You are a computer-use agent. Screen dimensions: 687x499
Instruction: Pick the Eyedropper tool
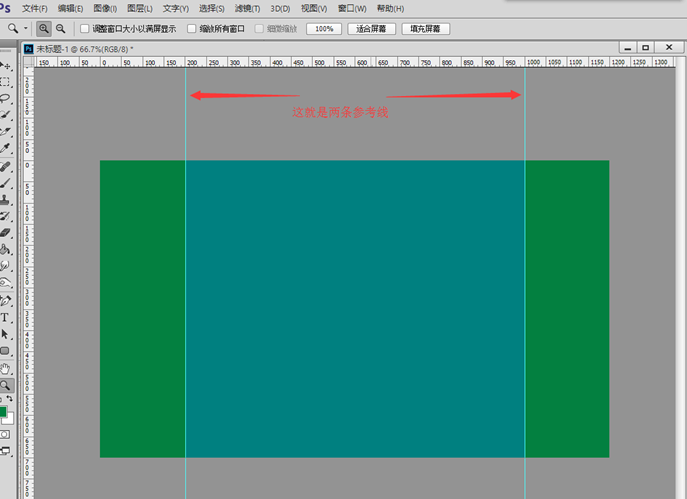(6, 148)
